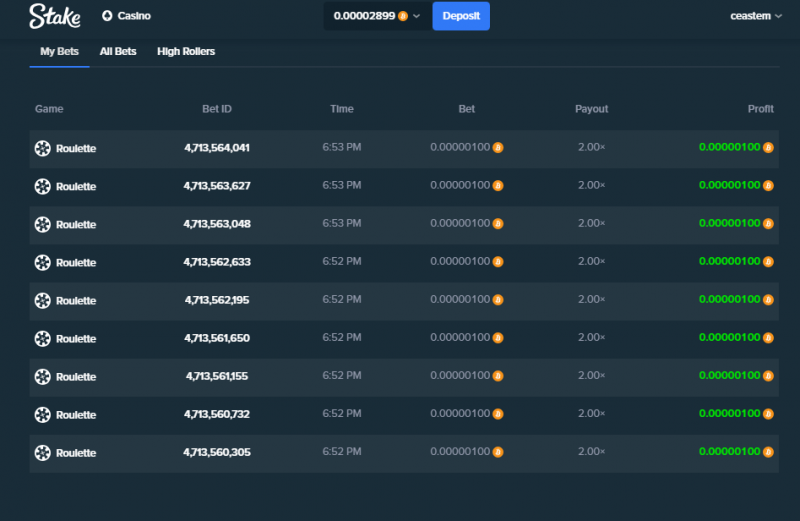This screenshot has height=521, width=800.
Task: Open bet ID 4,713,562,195
Action: 217,300
